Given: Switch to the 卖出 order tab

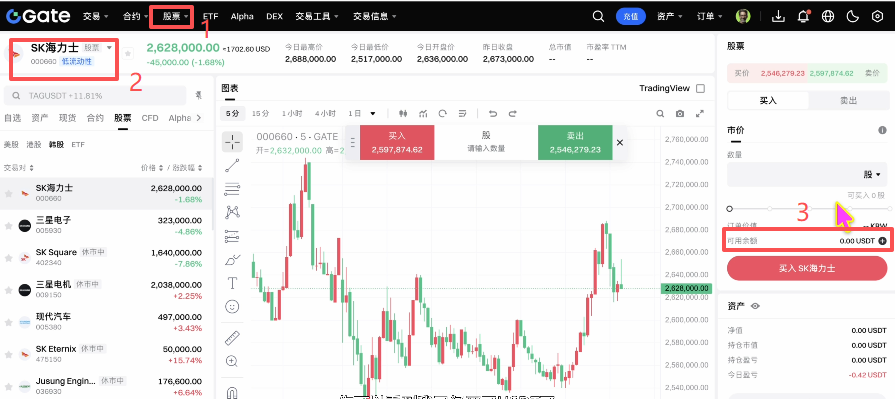Looking at the screenshot, I should 848,100.
